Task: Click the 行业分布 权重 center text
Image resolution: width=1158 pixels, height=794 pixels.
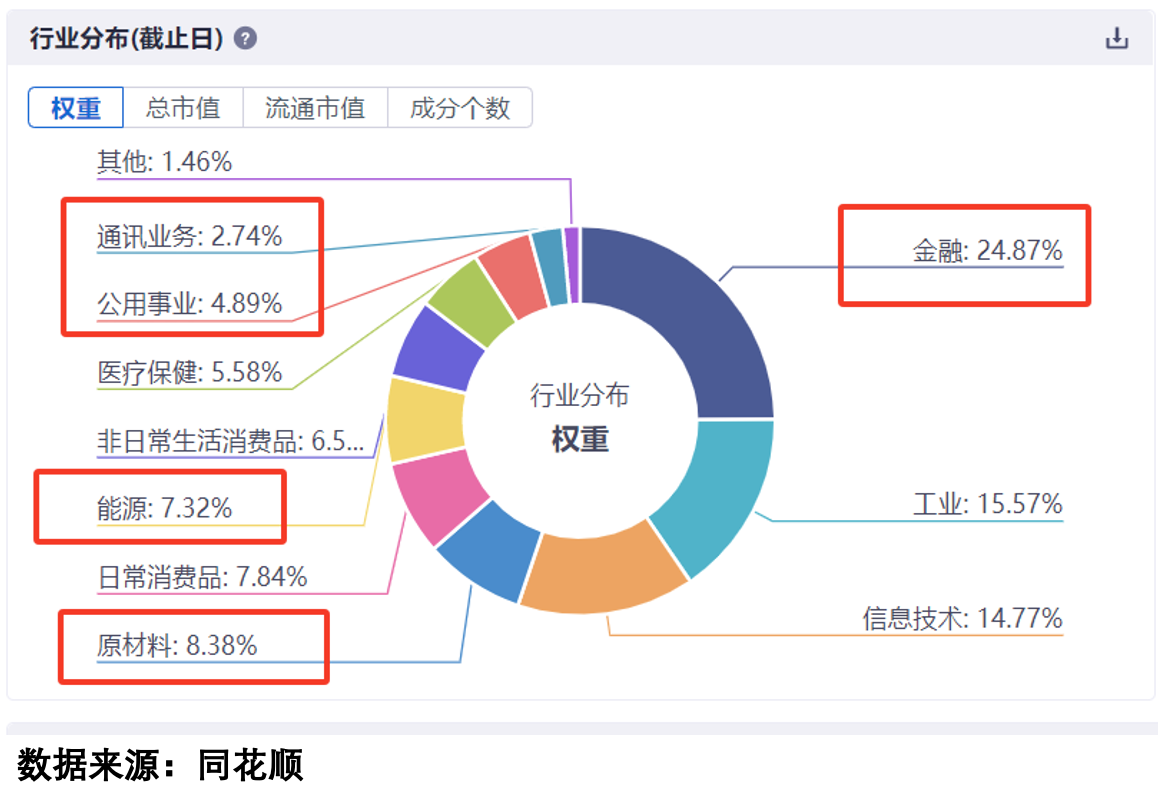Action: click(x=580, y=417)
